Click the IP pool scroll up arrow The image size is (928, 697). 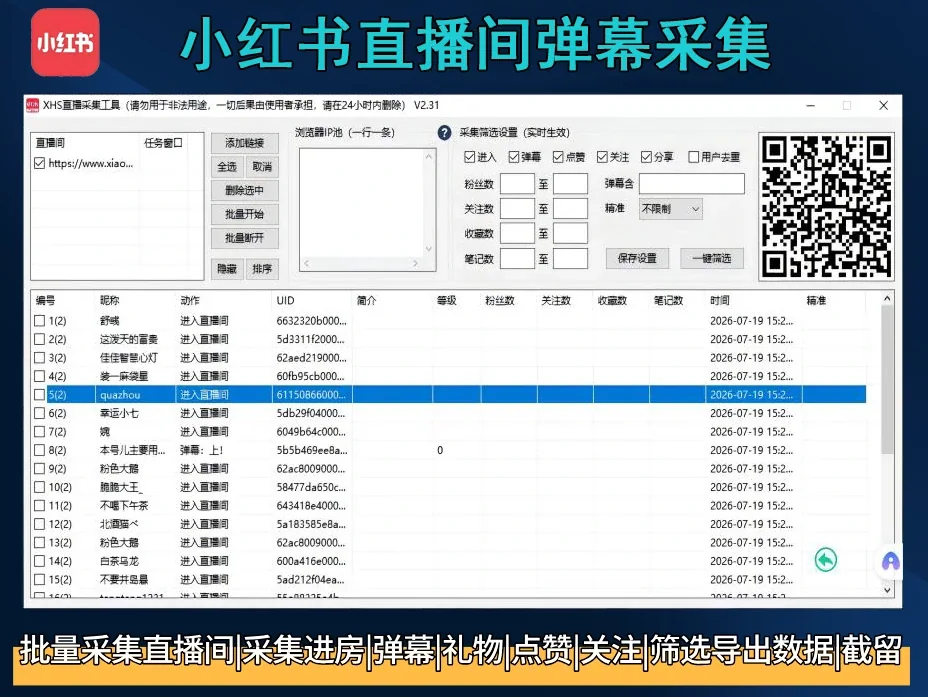429,157
